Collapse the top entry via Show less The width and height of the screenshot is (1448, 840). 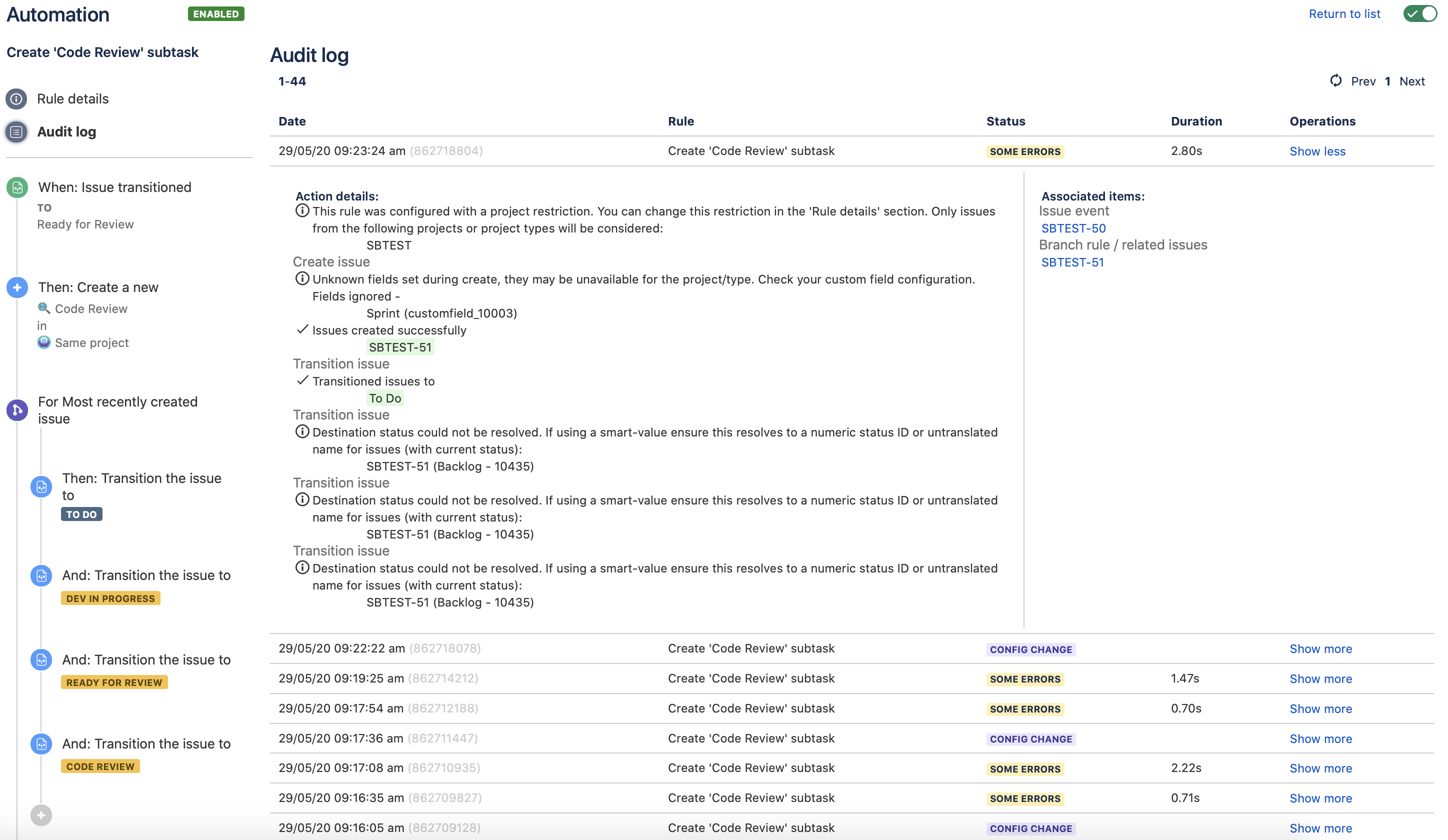(1317, 151)
